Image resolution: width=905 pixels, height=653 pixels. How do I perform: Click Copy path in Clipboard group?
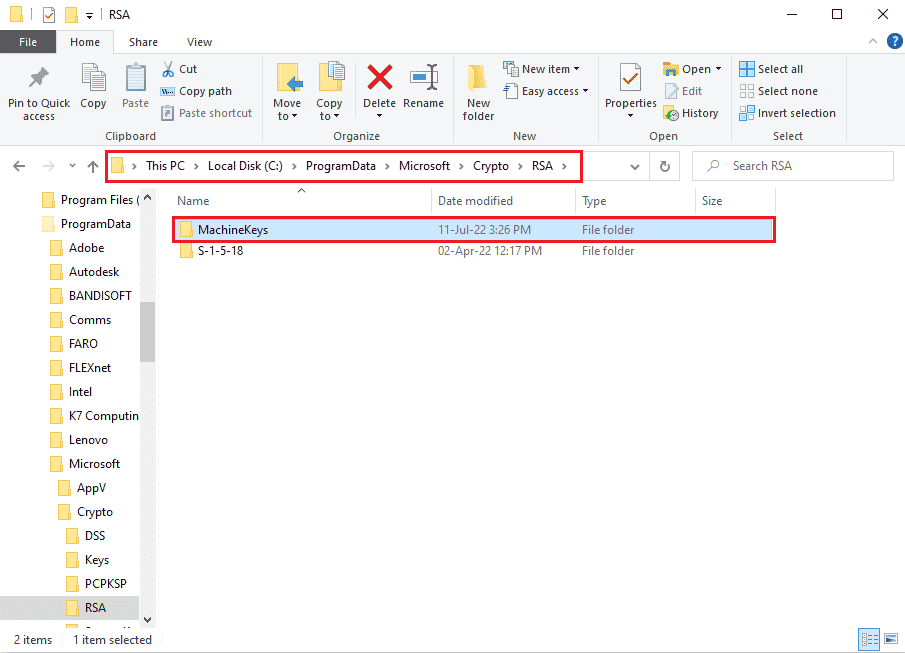(196, 91)
